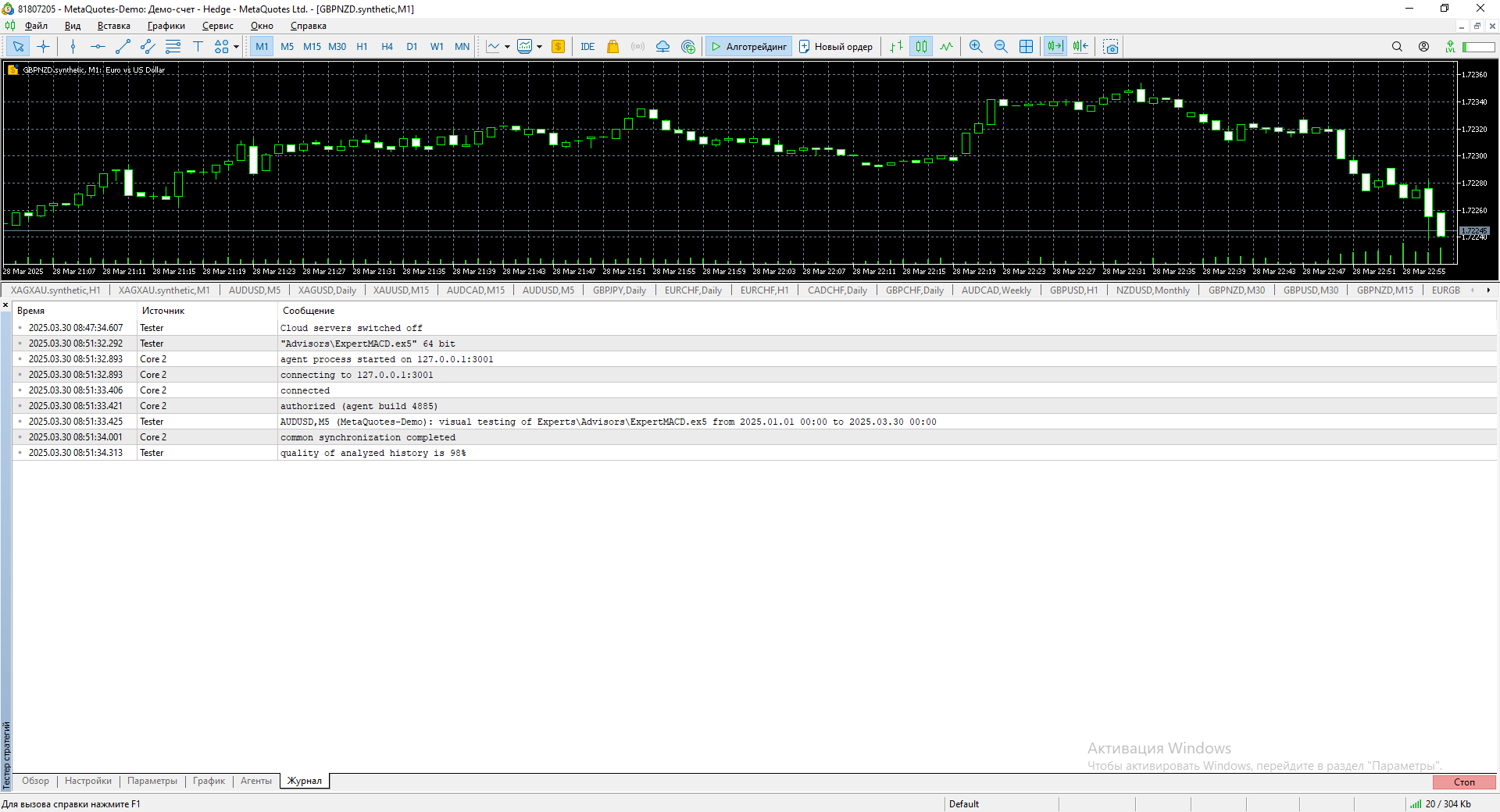This screenshot has height=812, width=1500.
Task: Click the tester visualization progress bar
Action: pyautogui.click(x=1478, y=47)
